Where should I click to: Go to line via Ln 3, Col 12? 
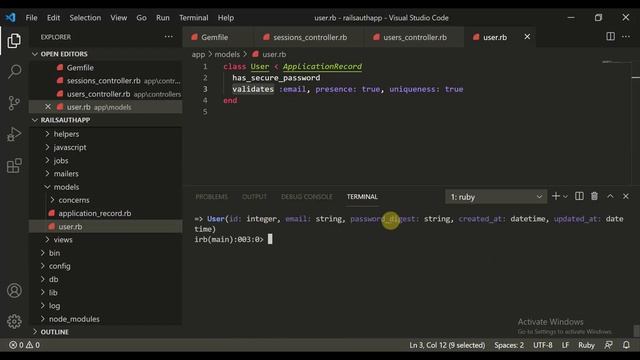(x=447, y=345)
